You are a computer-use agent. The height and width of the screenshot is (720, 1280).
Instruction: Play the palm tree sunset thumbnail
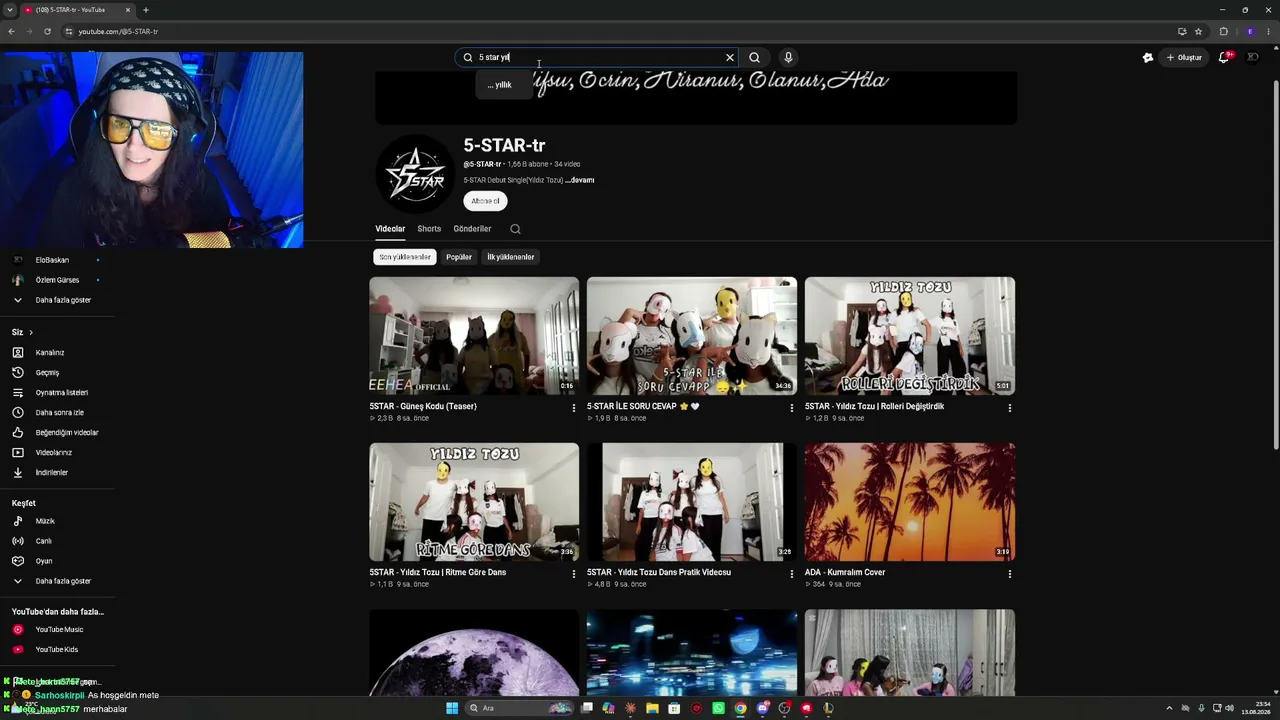[910, 502]
